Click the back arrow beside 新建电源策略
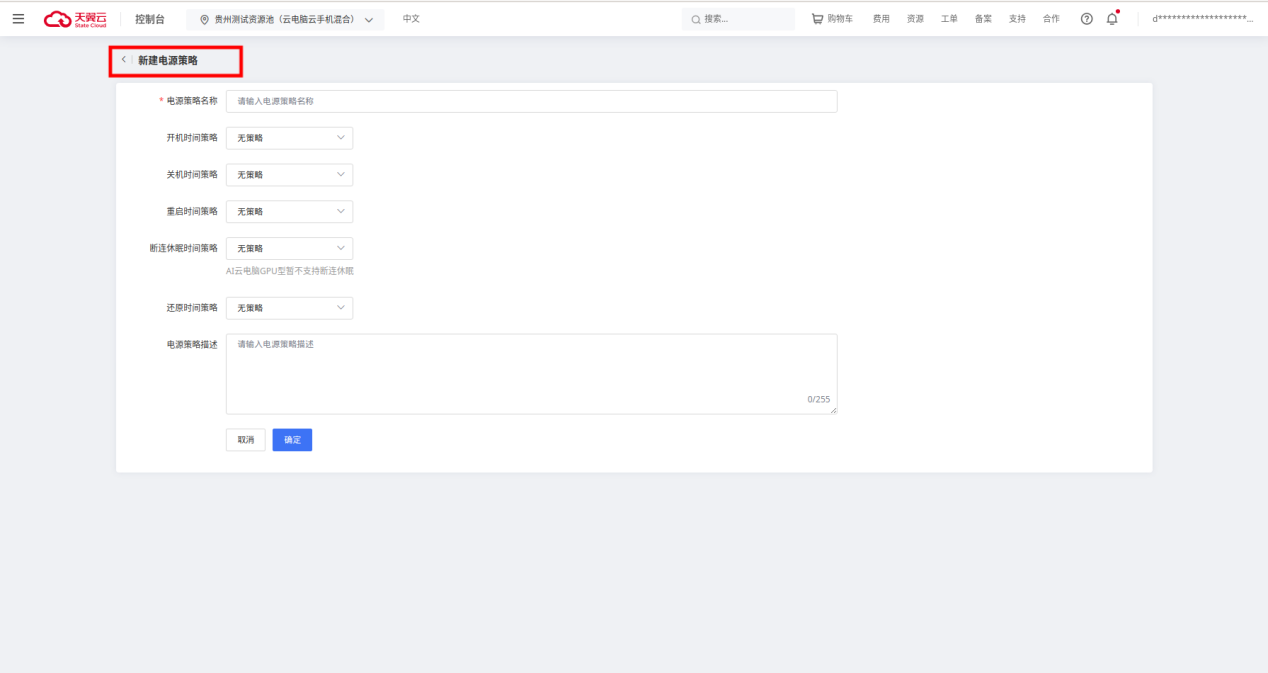 click(x=124, y=60)
